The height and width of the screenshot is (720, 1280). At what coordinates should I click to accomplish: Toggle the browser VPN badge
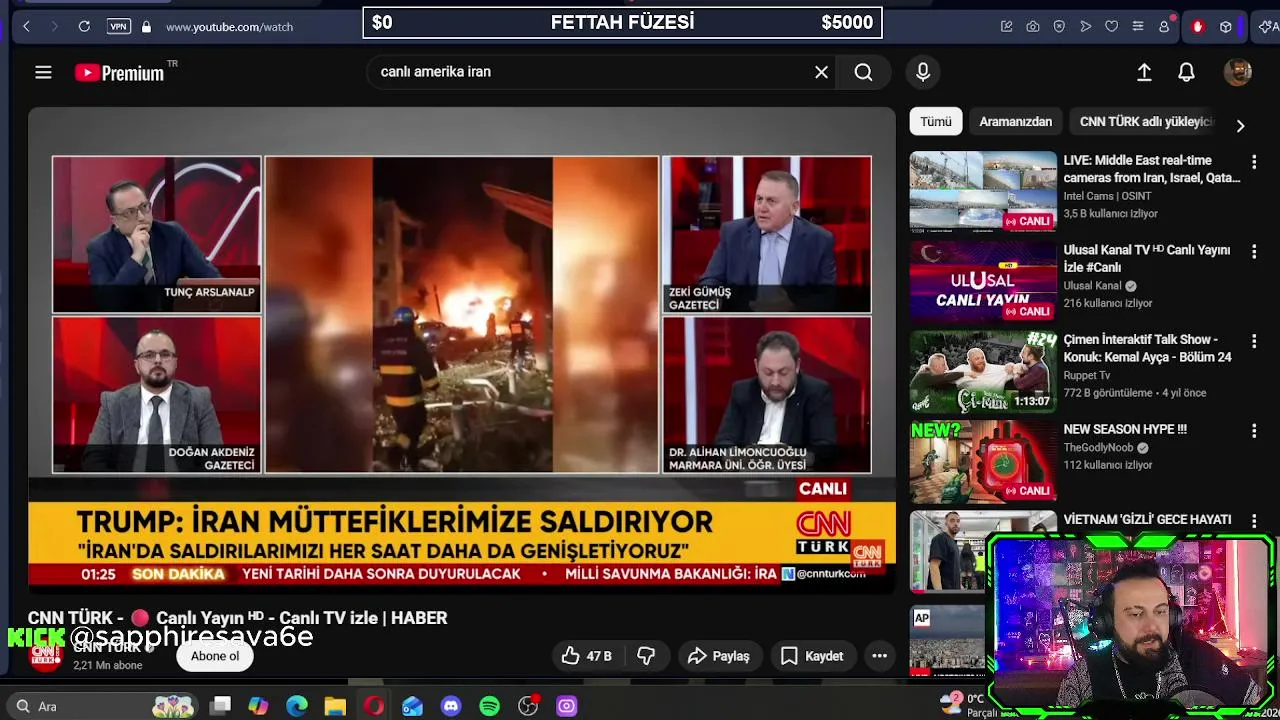[118, 27]
